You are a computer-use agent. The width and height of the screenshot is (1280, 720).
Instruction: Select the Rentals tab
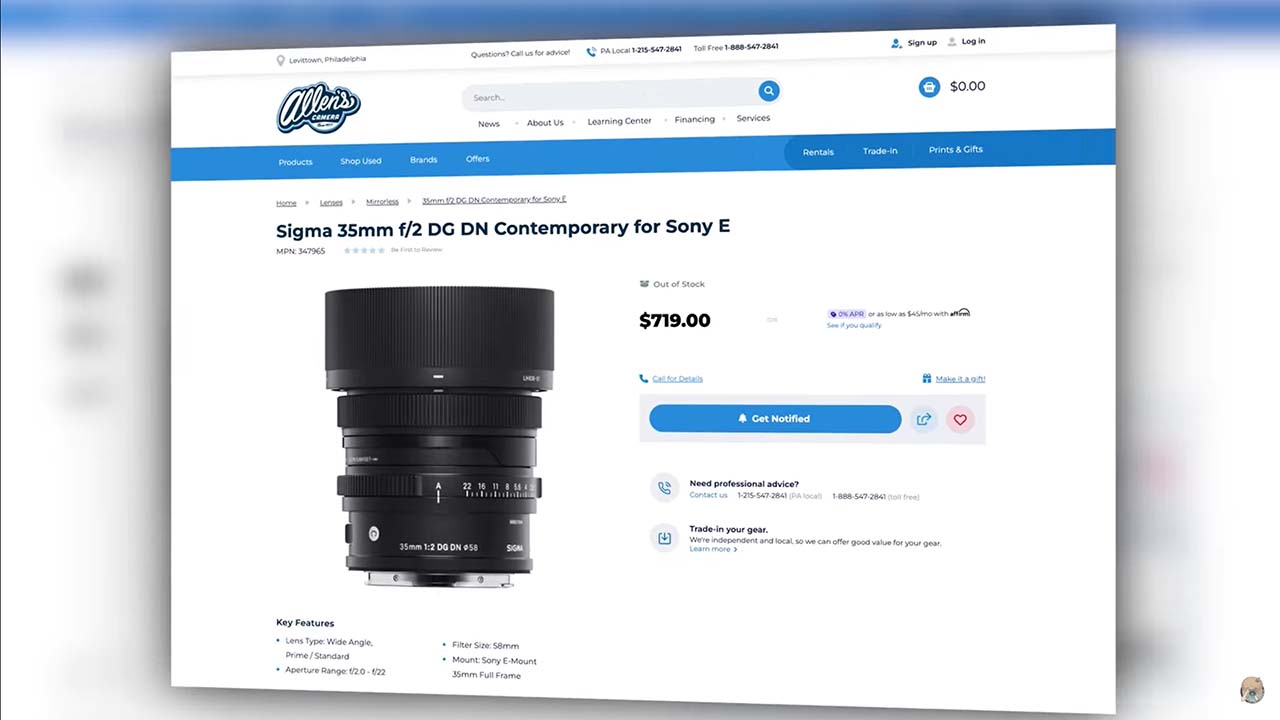818,152
